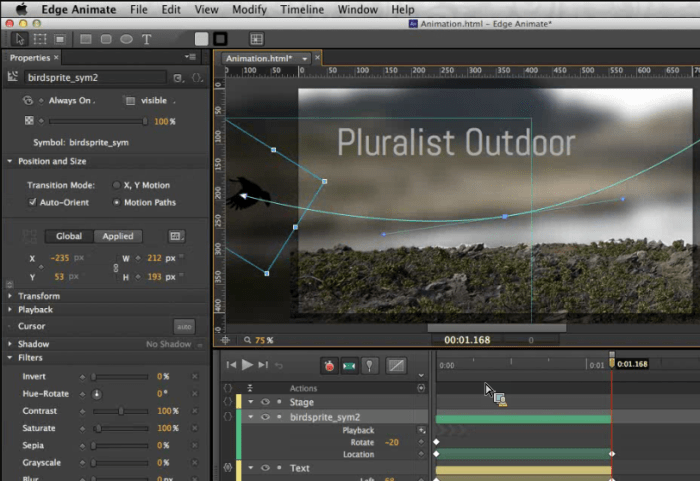Add keyframe for Contrast filter
The height and width of the screenshot is (481, 700).
point(82,411)
